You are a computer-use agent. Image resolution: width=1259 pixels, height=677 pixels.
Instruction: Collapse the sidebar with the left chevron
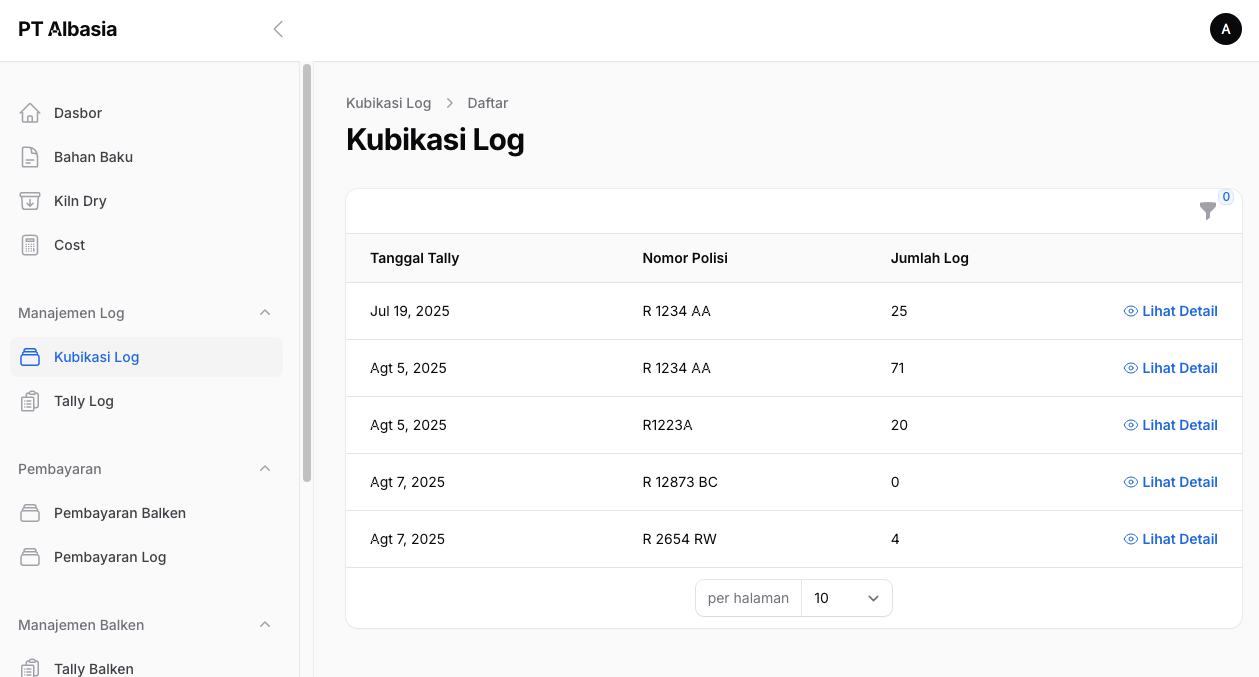[x=278, y=29]
